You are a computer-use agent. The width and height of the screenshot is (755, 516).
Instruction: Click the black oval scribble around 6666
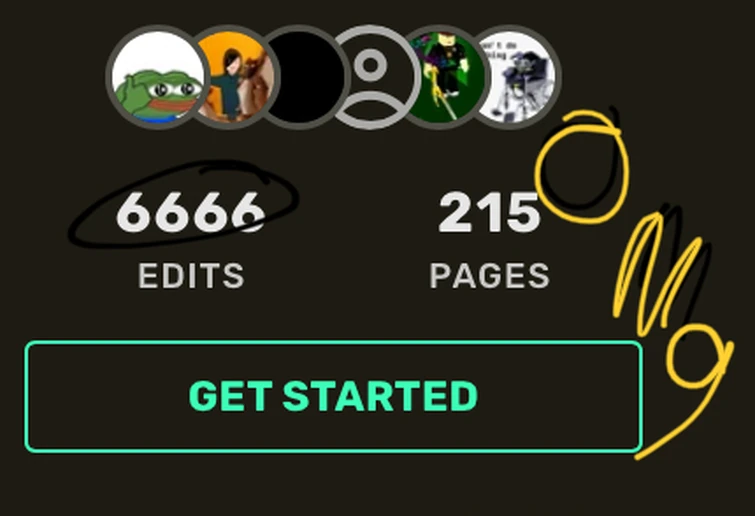tap(183, 205)
